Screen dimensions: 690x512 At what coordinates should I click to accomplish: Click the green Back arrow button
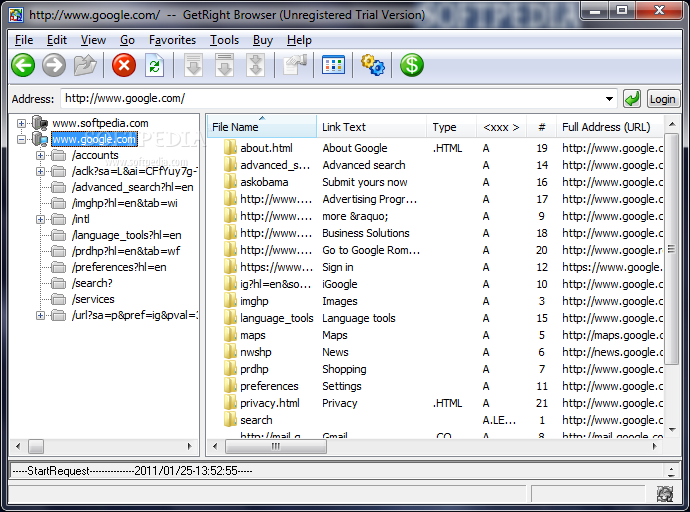pyautogui.click(x=23, y=65)
